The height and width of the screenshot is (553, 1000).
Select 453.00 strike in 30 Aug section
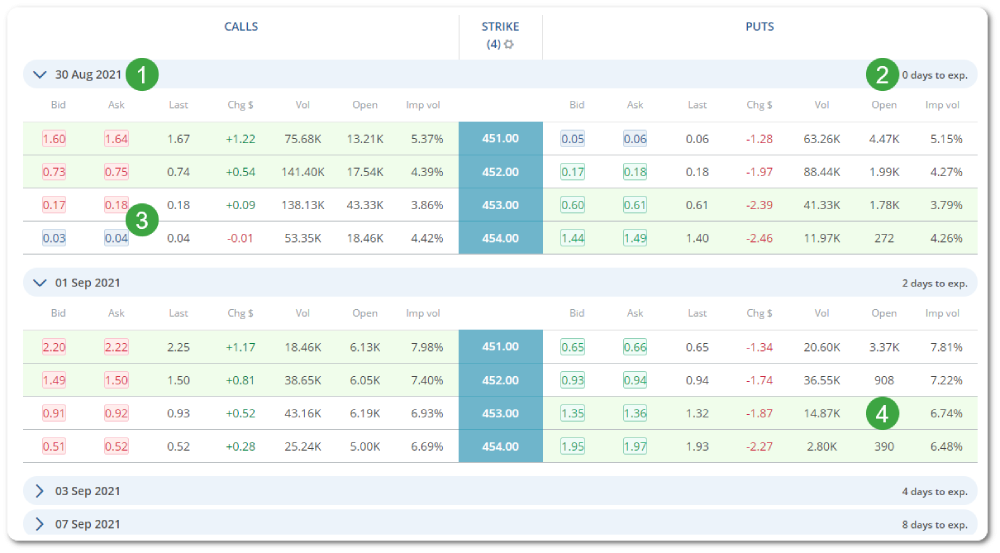[x=500, y=205]
